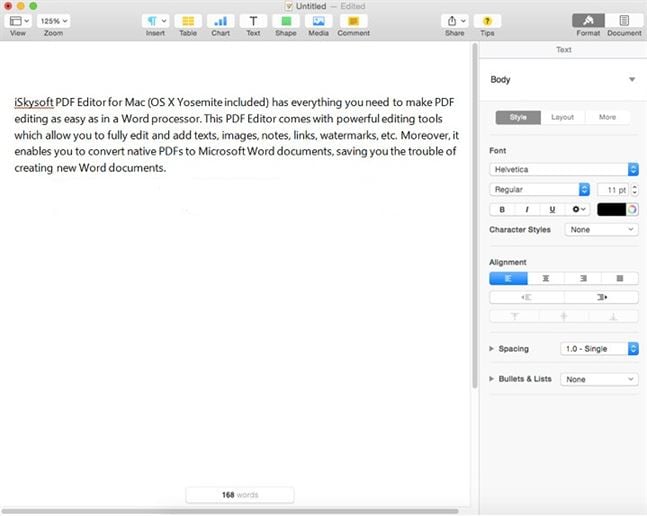Click the word iSkysoft in the document
Viewport: 647px width, 516px height.
(x=34, y=102)
